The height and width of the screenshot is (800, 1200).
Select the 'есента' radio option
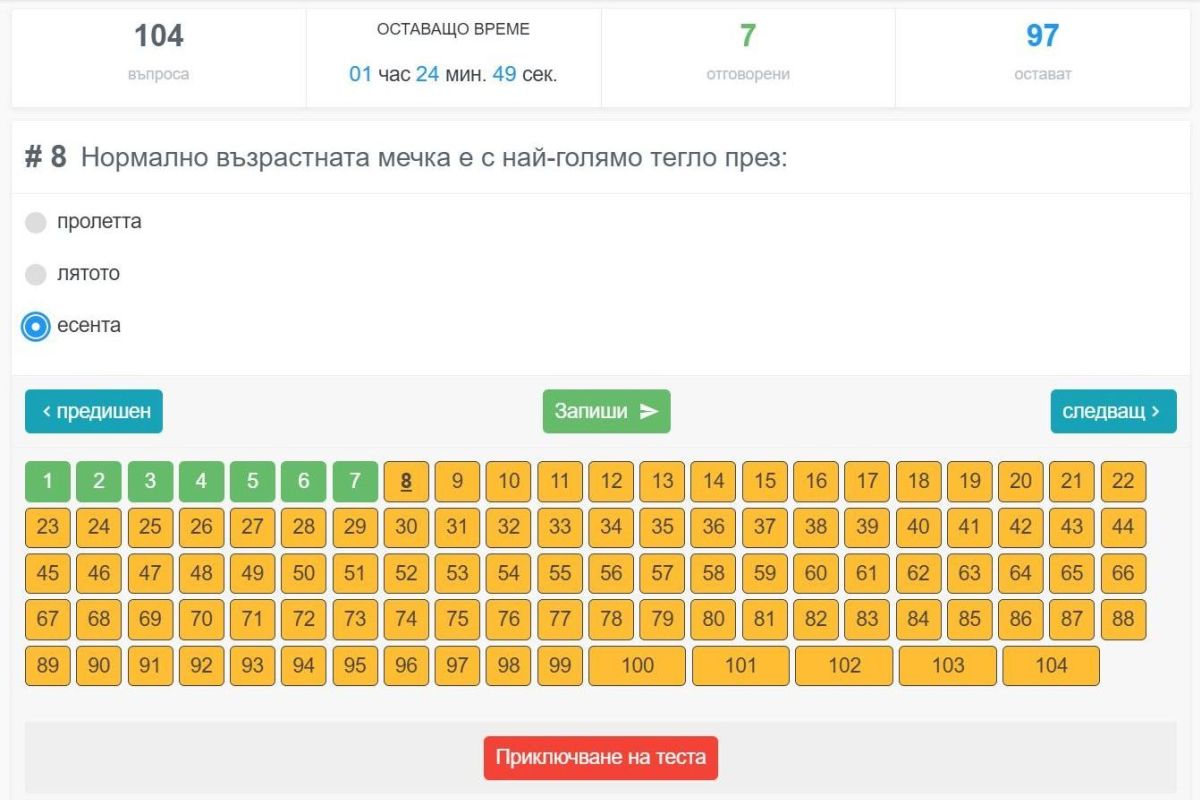coord(36,326)
